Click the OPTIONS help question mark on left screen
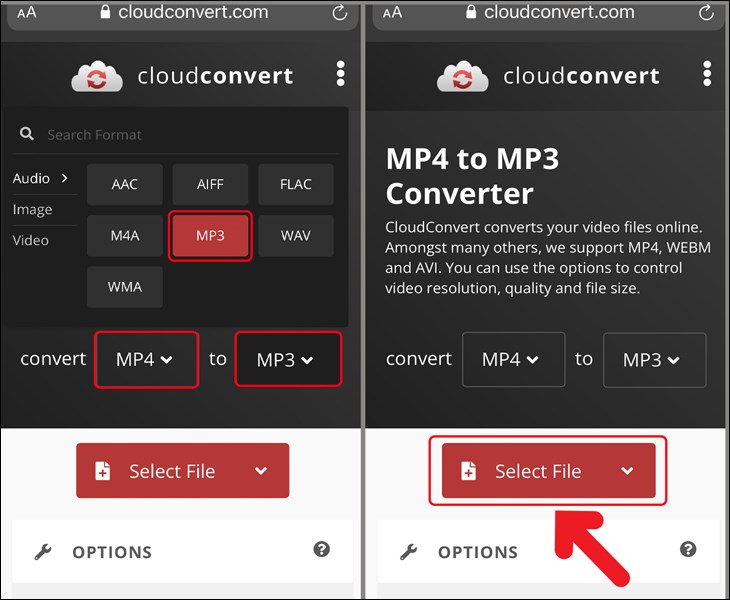This screenshot has width=730, height=600. click(x=322, y=549)
